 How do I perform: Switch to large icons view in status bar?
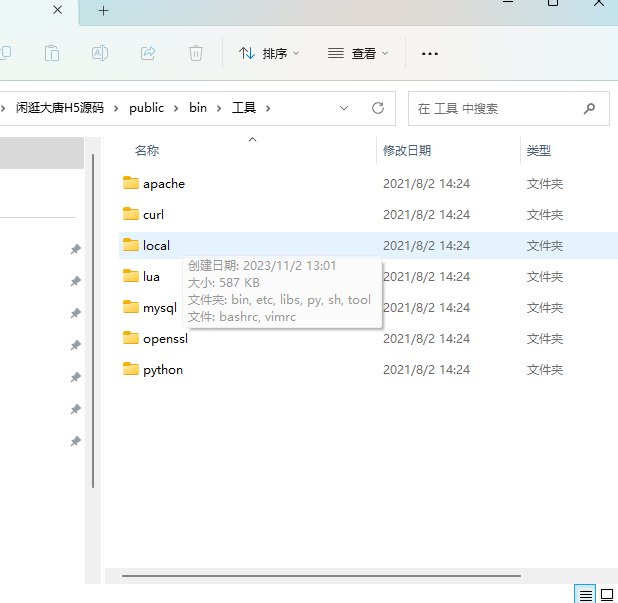(x=606, y=594)
